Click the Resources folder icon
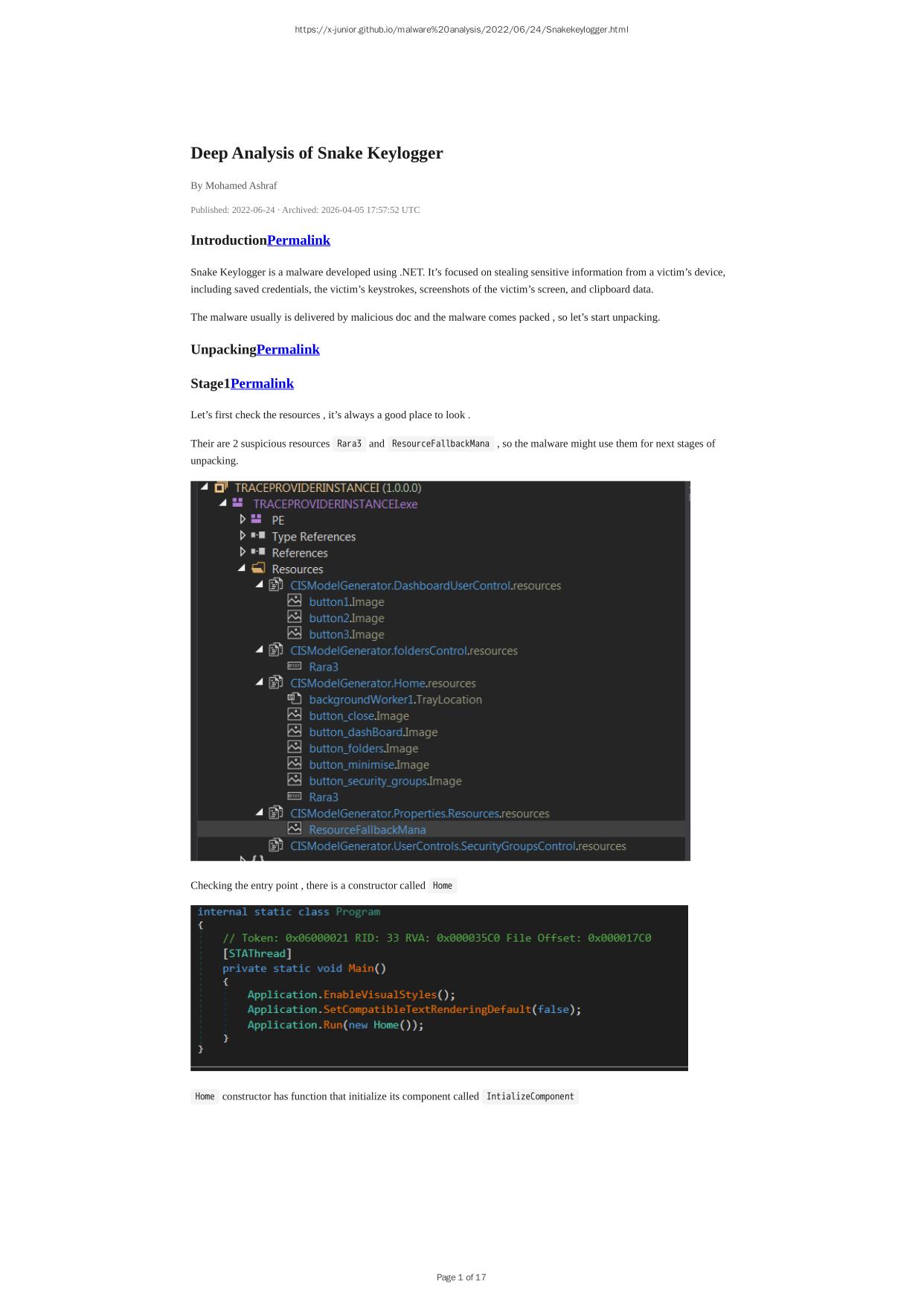 258,569
